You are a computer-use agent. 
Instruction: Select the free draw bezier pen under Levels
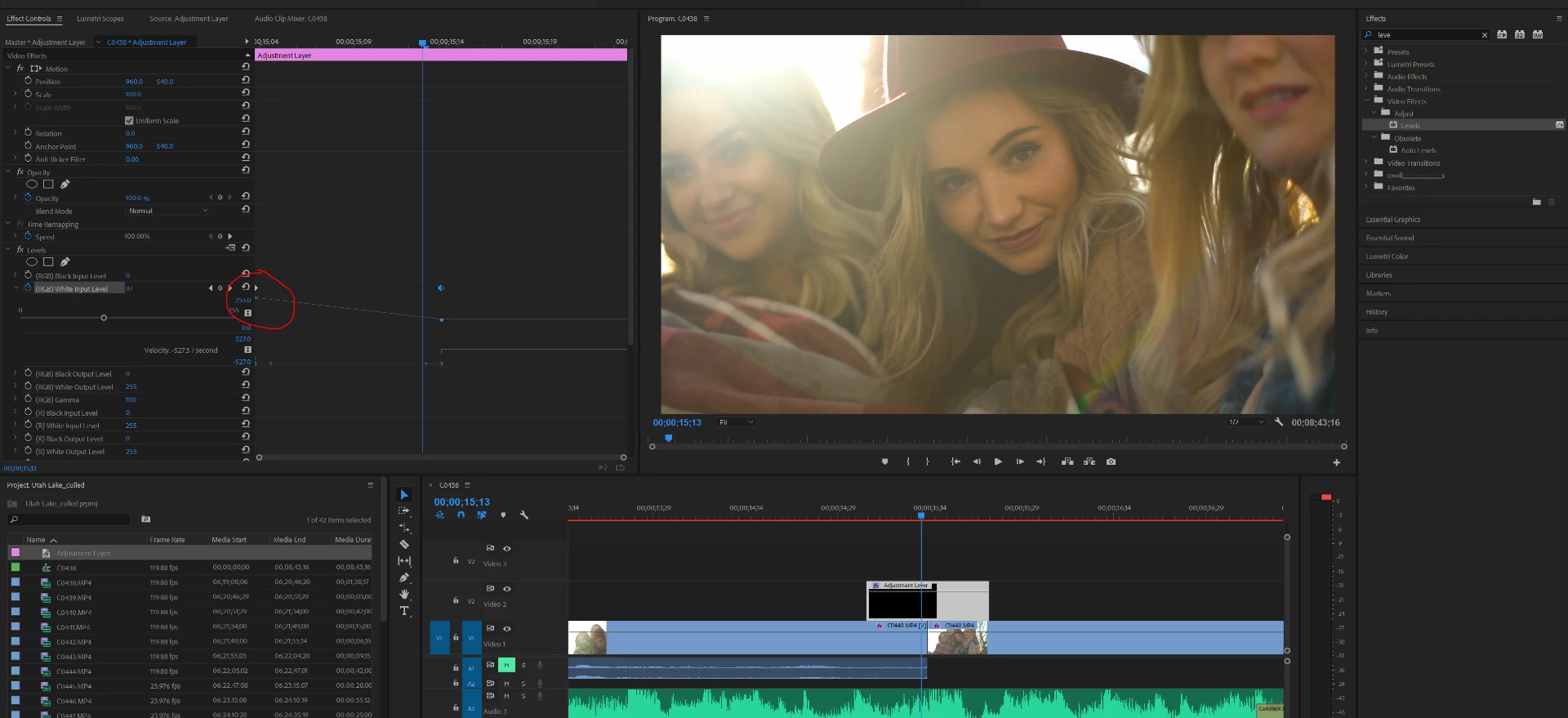[65, 262]
